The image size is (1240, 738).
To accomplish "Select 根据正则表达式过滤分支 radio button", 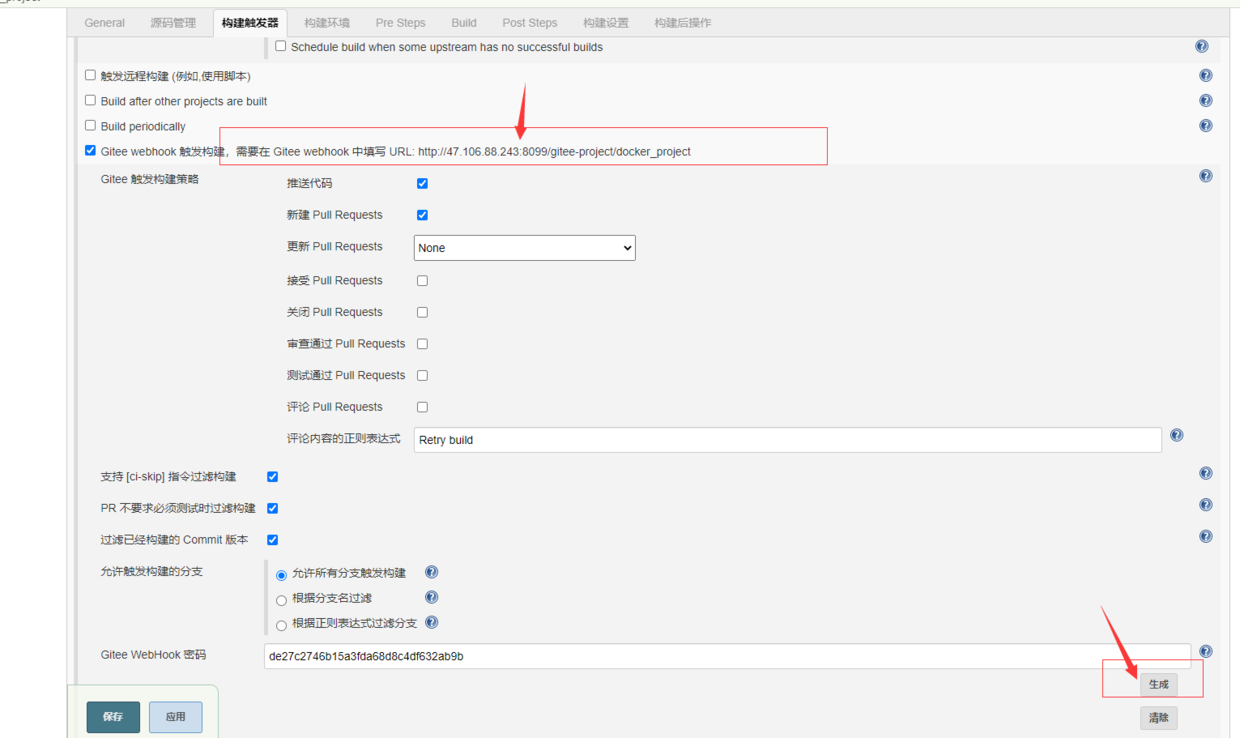I will [x=282, y=625].
